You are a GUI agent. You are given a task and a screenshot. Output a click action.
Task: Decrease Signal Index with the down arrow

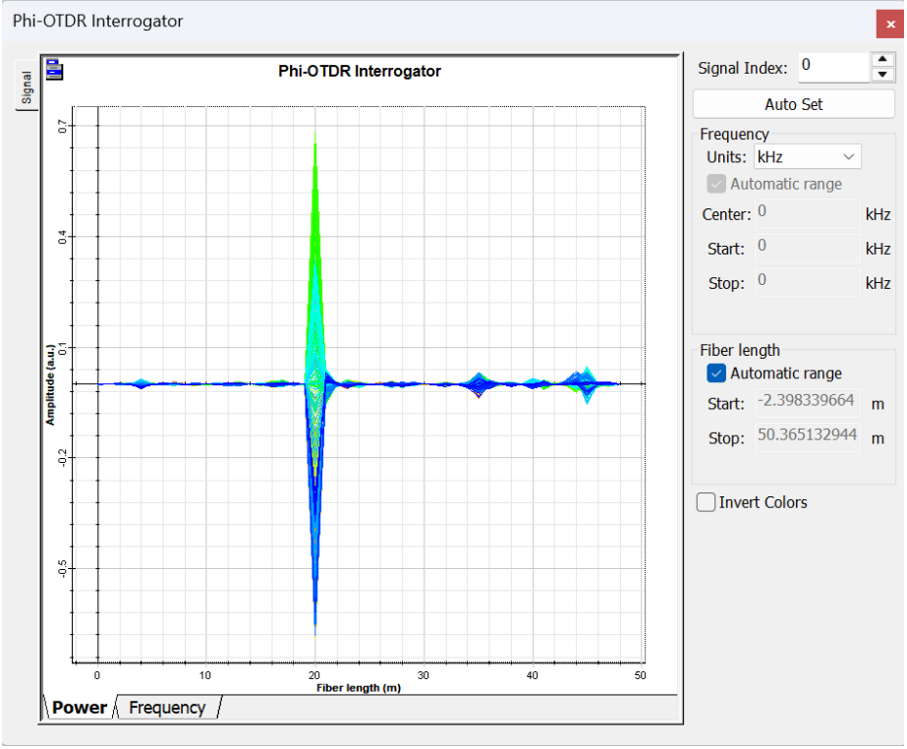[882, 74]
